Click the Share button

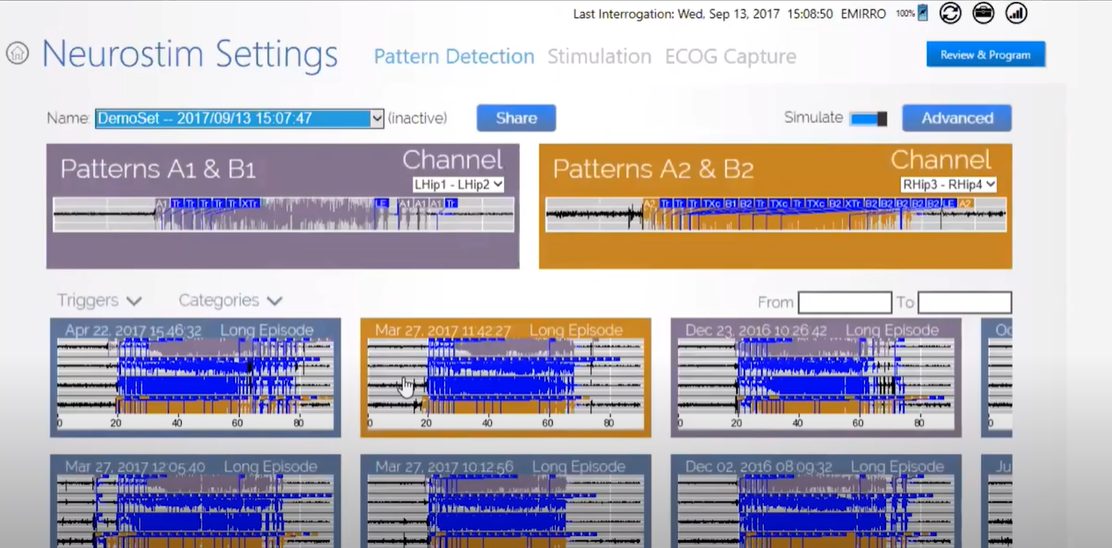[x=516, y=118]
